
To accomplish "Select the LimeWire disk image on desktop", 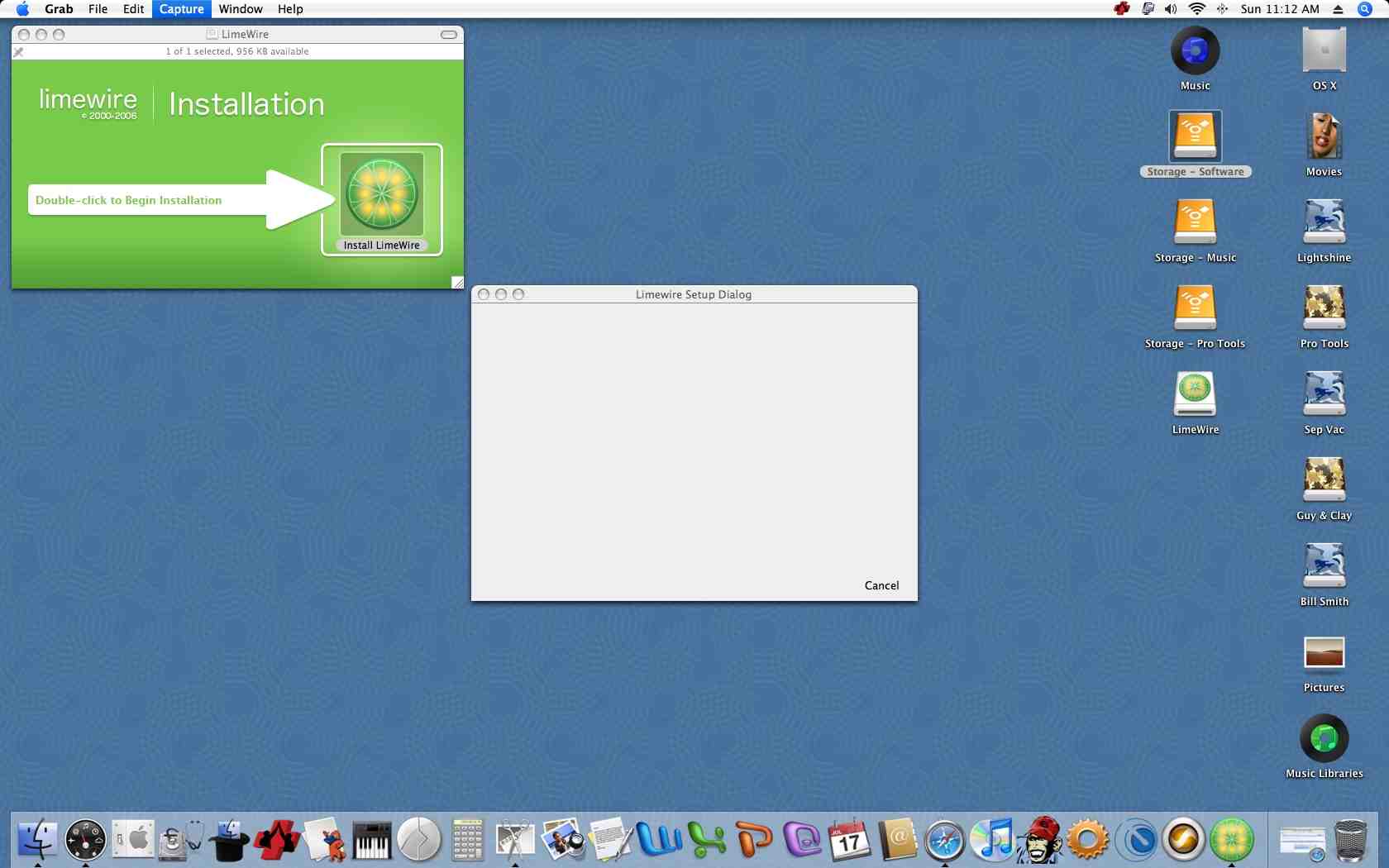I will (x=1195, y=394).
